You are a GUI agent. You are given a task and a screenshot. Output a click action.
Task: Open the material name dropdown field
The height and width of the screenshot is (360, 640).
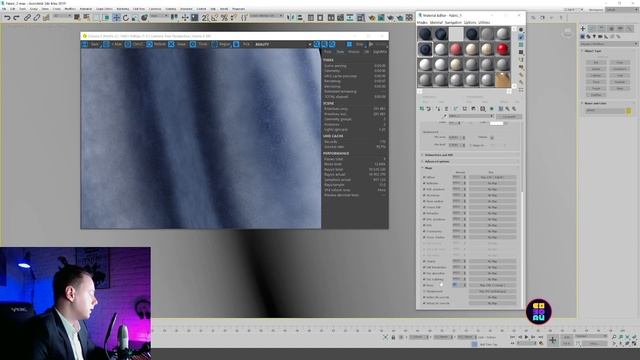coord(471,116)
